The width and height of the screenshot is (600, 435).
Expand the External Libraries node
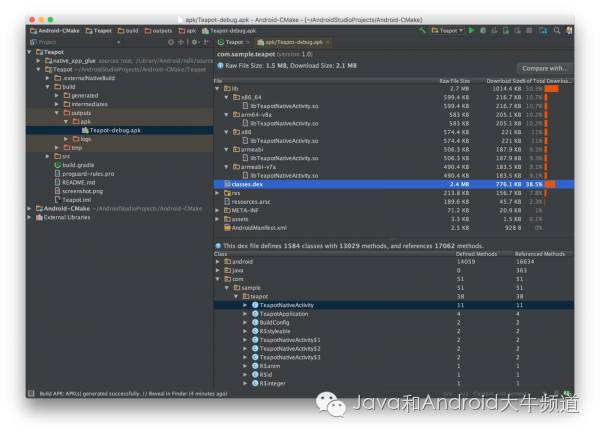(30, 217)
